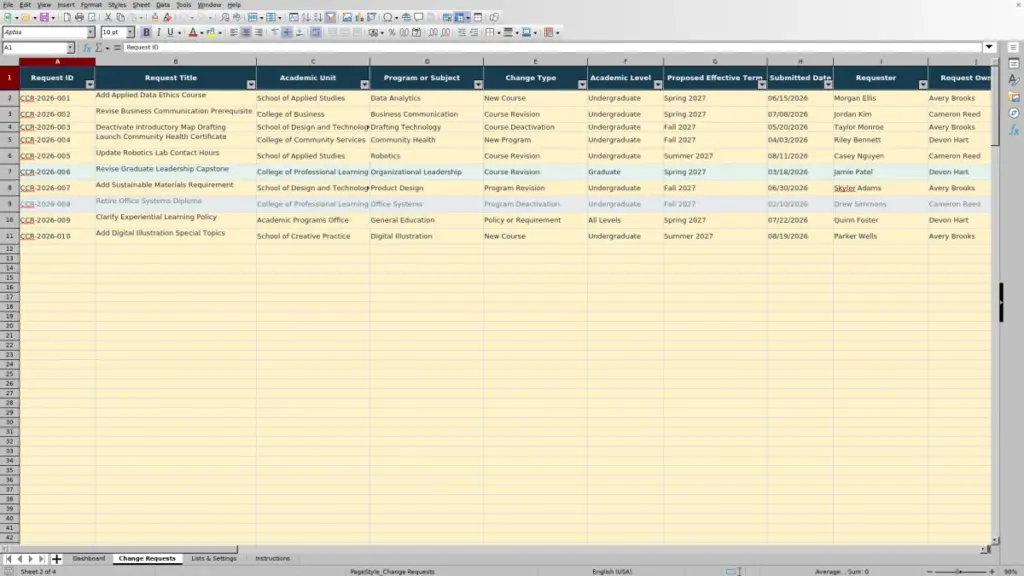Click the Format as Date icon

tap(416, 32)
